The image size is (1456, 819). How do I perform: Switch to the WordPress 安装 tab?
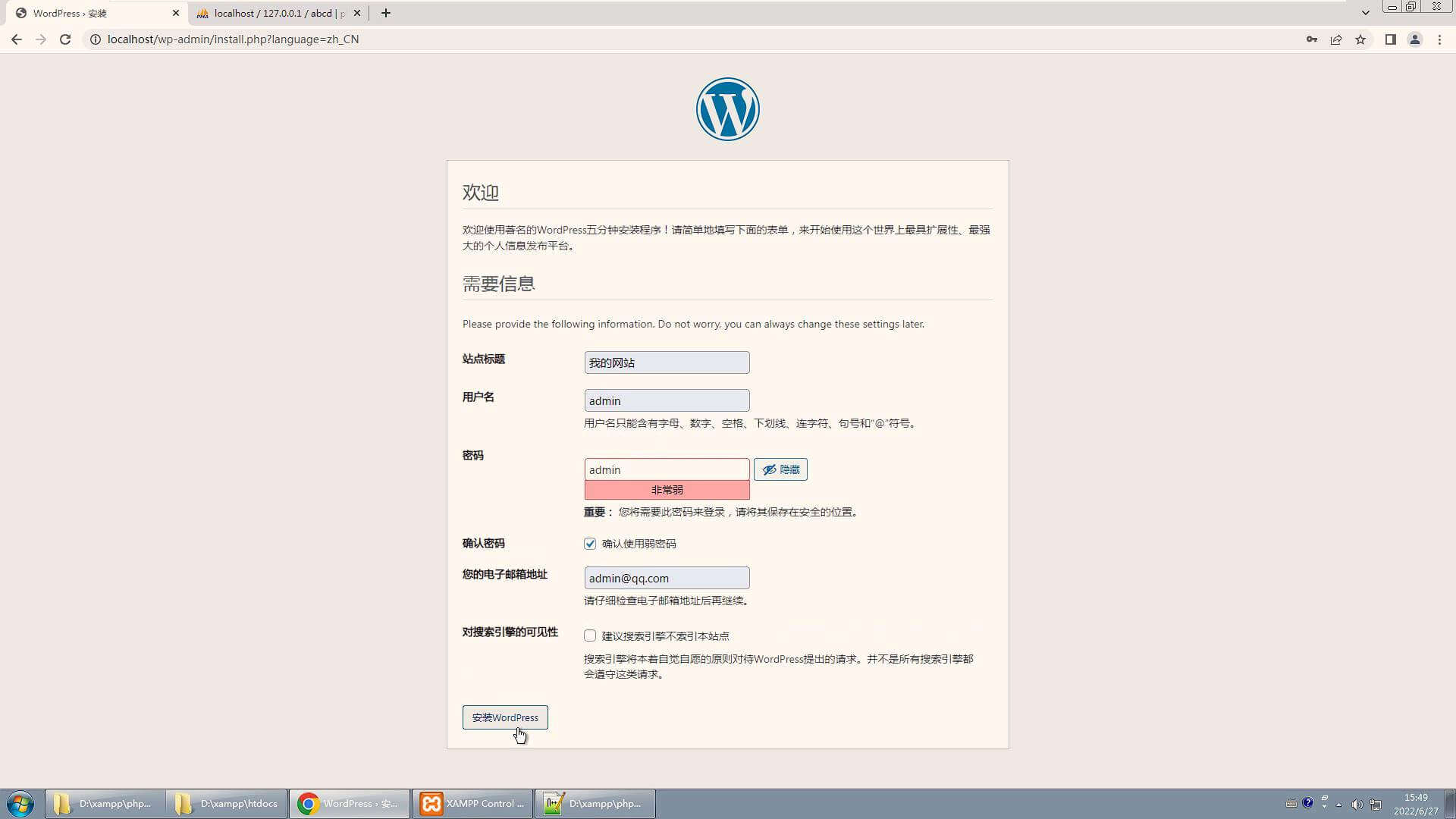(x=95, y=13)
